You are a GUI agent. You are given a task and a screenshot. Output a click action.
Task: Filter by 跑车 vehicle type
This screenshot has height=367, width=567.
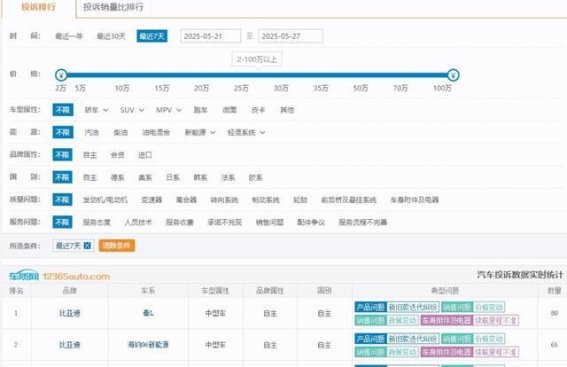[x=200, y=110]
